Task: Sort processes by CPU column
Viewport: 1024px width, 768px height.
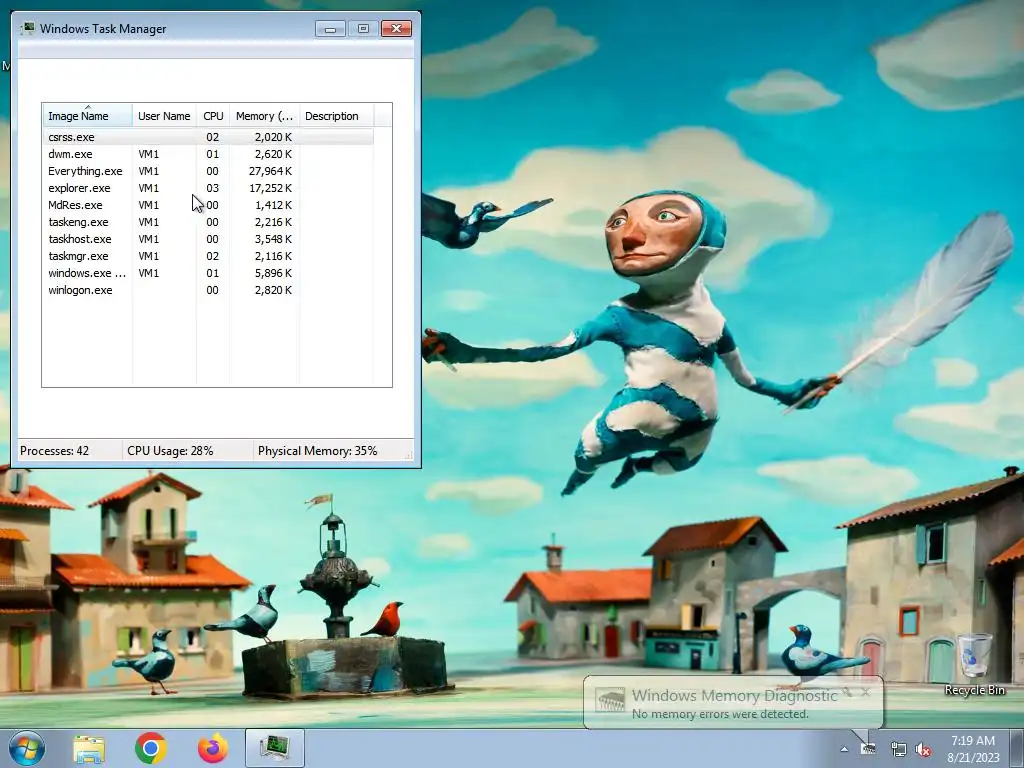Action: (213, 116)
